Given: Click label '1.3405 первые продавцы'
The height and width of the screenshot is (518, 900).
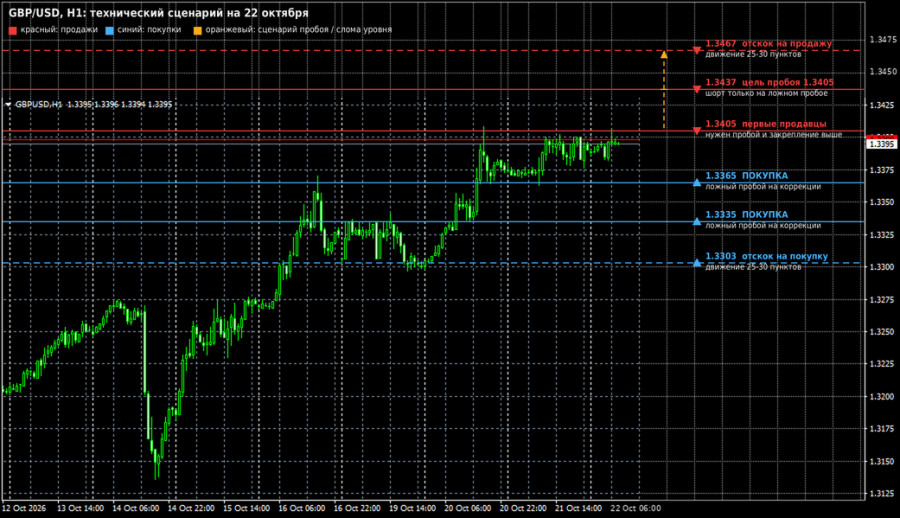Looking at the screenshot, I should pyautogui.click(x=766, y=124).
